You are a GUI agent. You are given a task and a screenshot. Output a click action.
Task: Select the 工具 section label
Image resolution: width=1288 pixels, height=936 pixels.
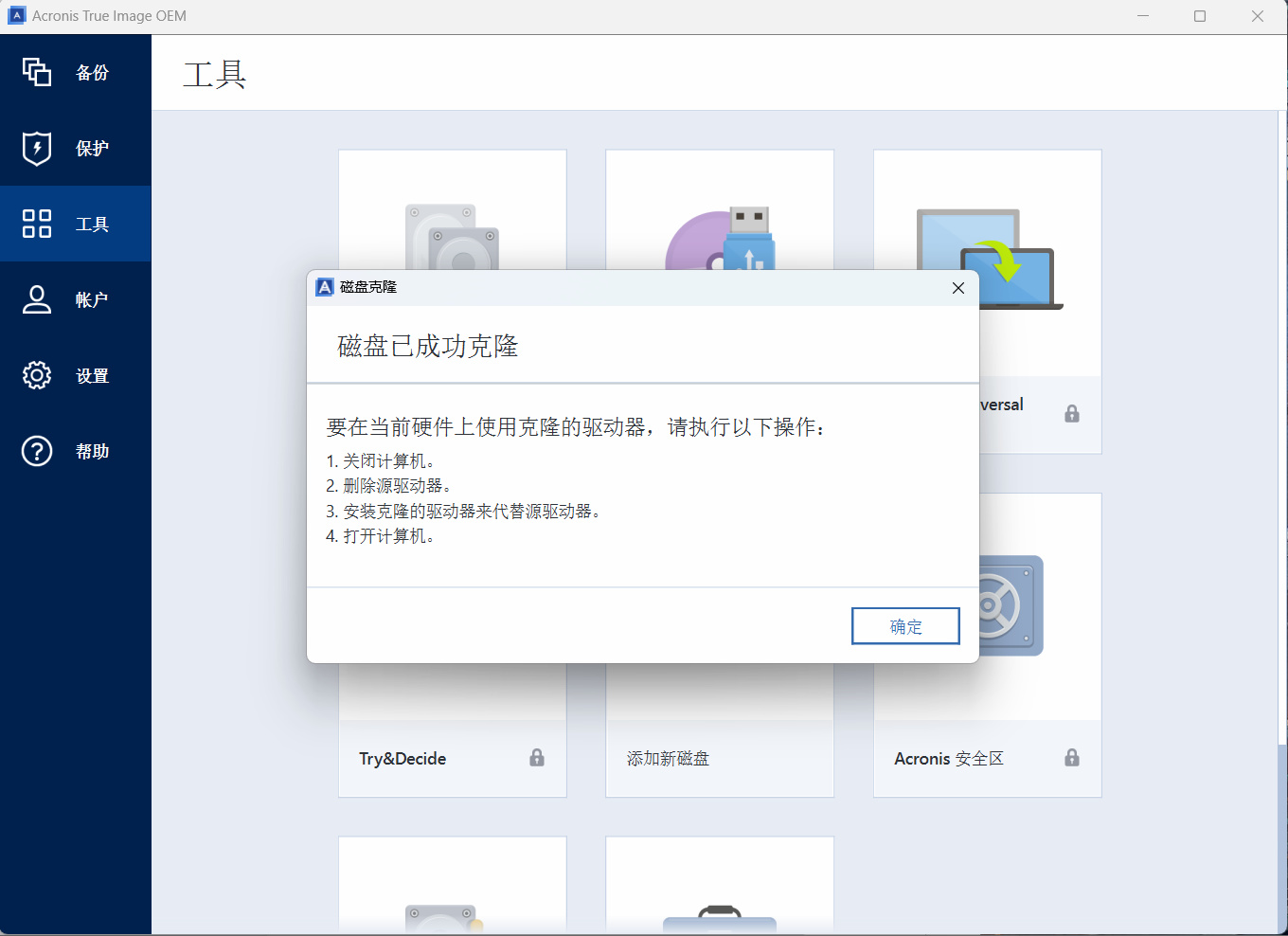[93, 225]
